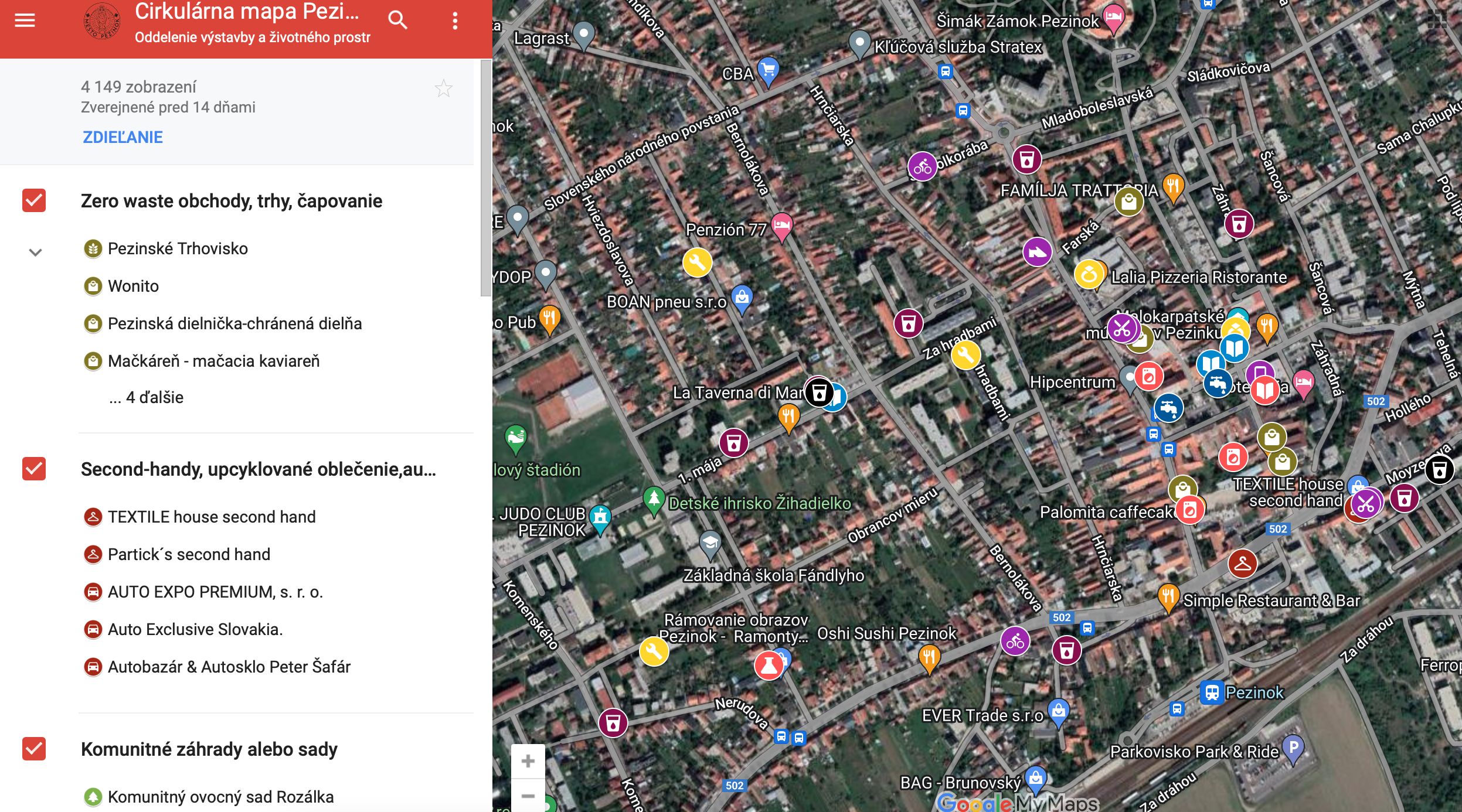Select Wonito list entry

pos(133,286)
